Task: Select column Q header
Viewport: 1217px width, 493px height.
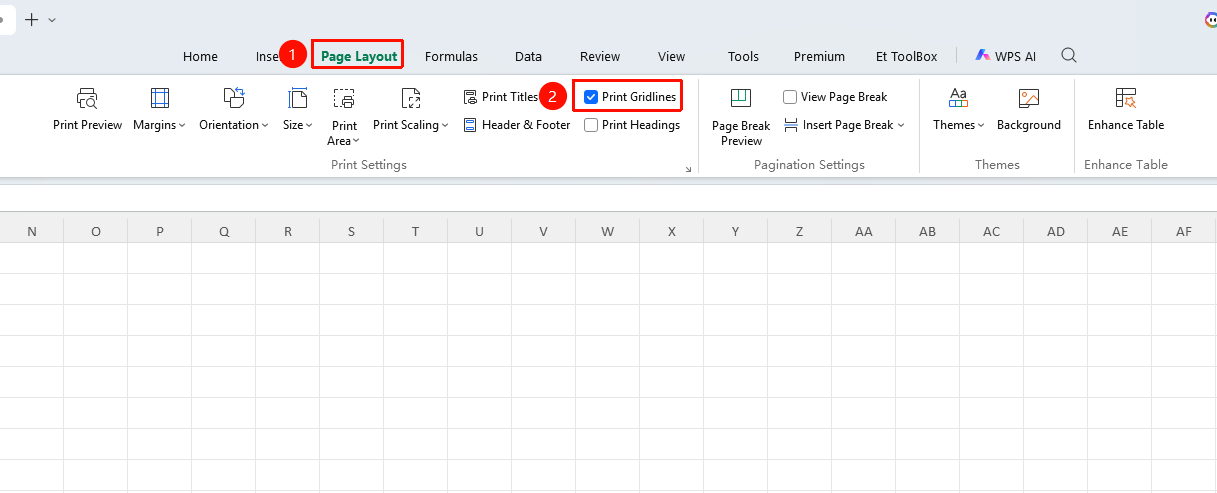Action: pos(224,231)
